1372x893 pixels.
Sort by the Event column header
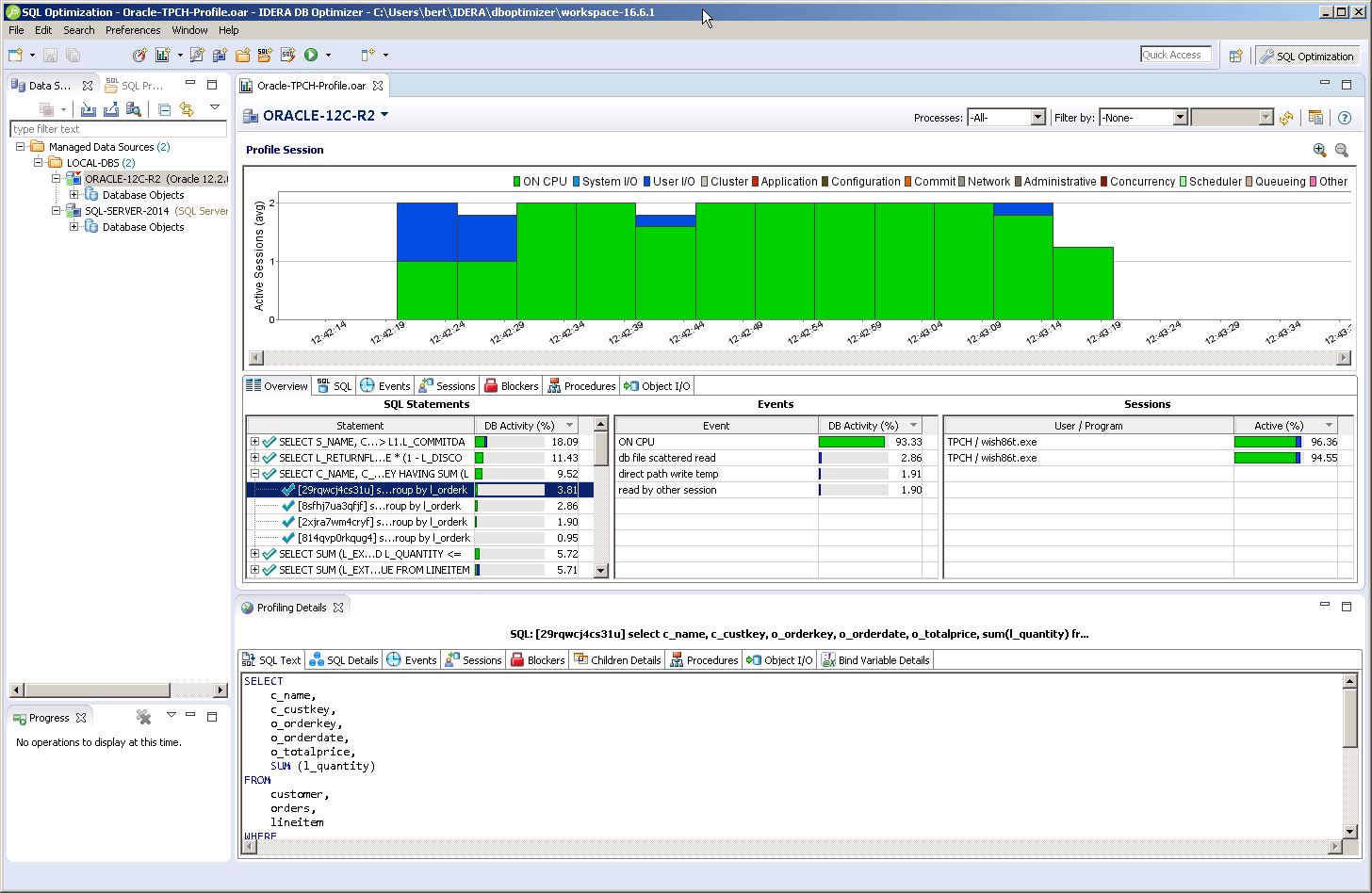pos(716,426)
